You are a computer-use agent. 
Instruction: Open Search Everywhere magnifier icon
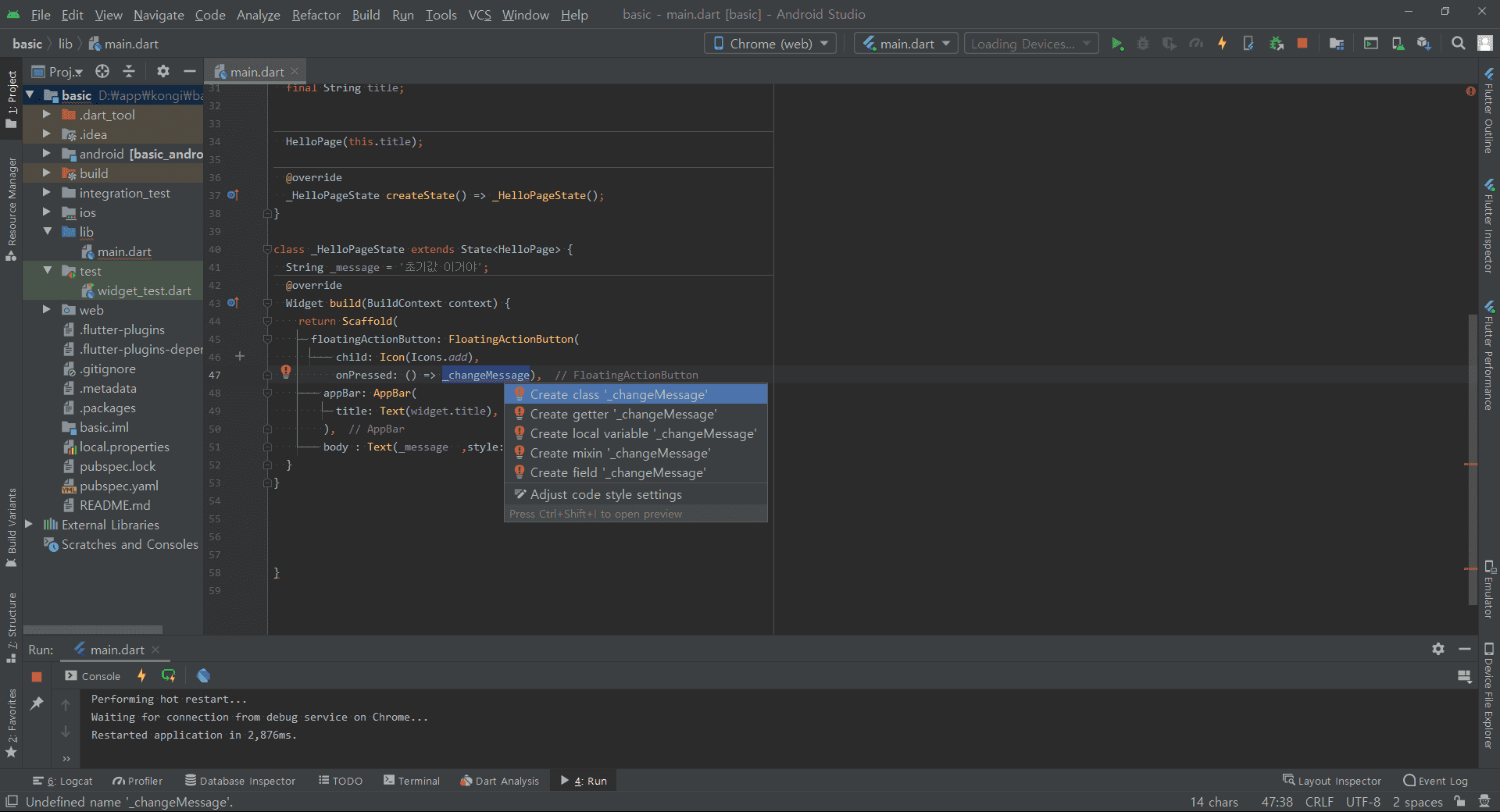pos(1458,44)
